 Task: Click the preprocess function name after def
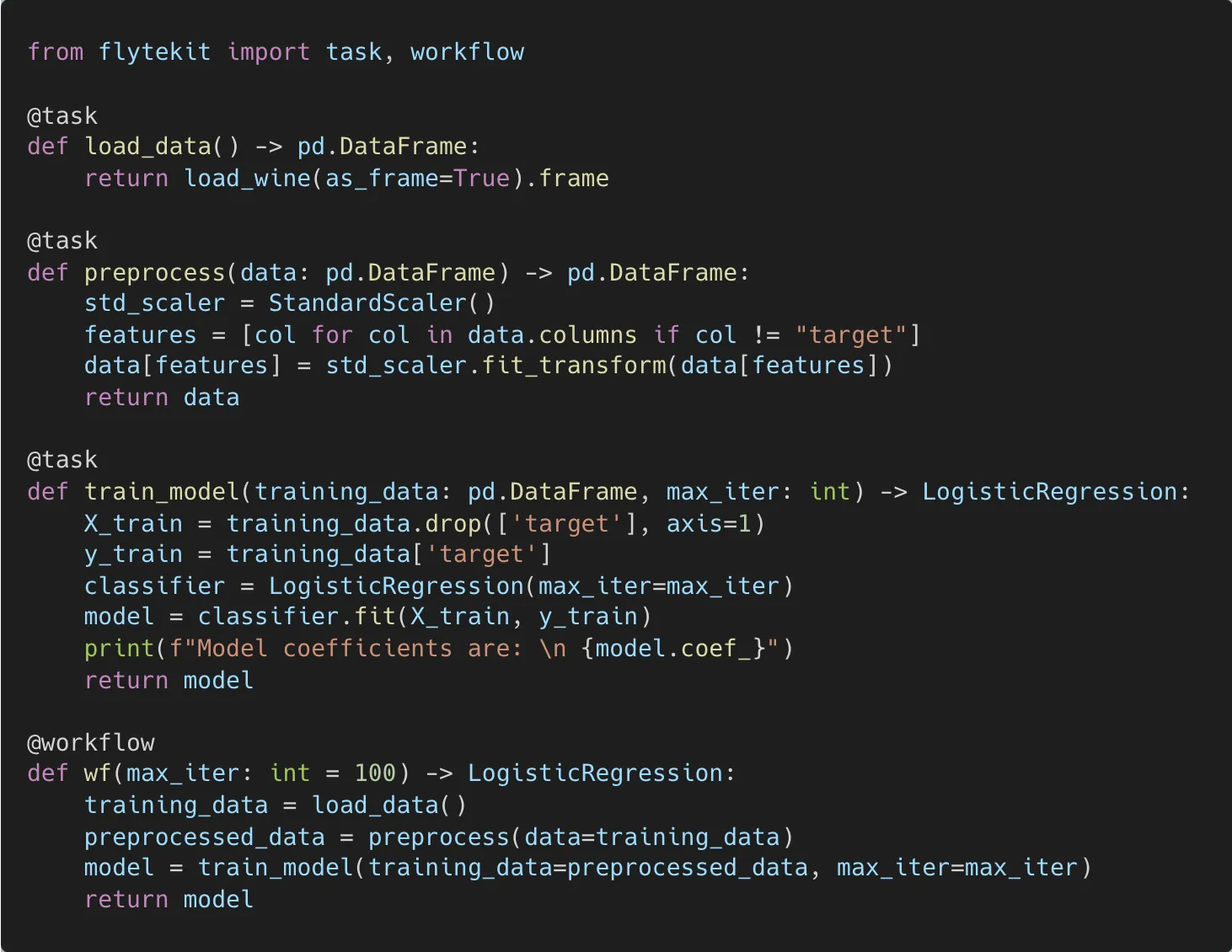(154, 273)
